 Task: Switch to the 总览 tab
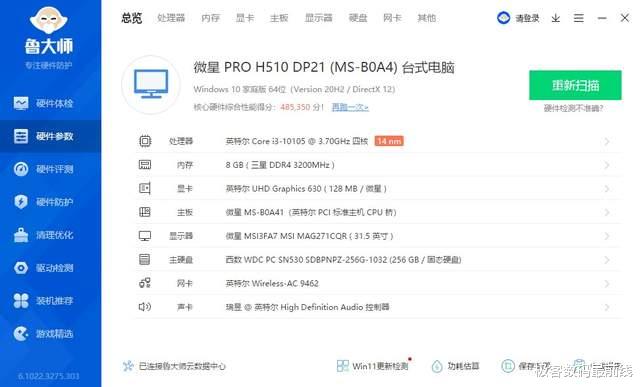click(x=131, y=18)
